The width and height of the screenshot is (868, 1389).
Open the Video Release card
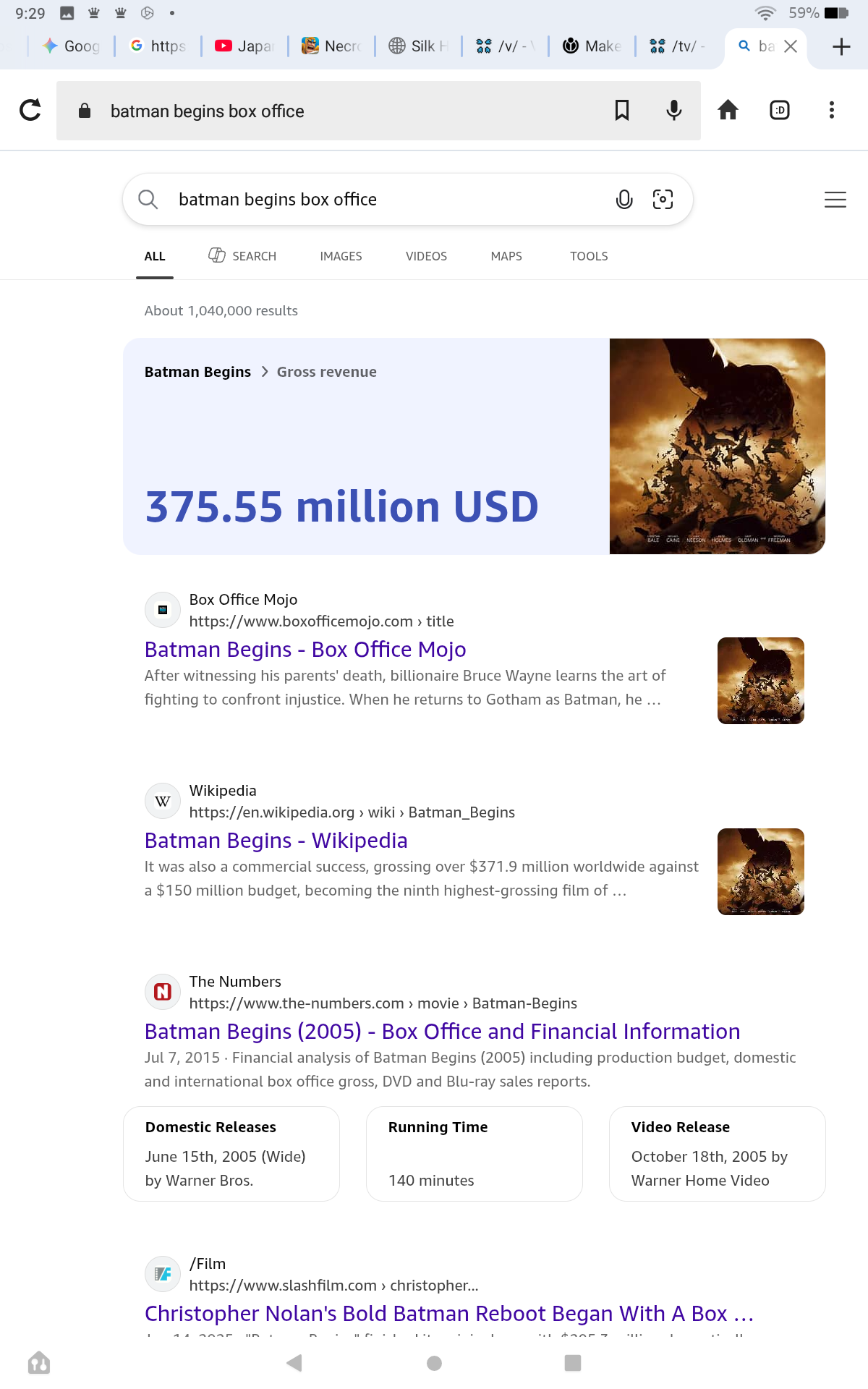click(718, 1154)
